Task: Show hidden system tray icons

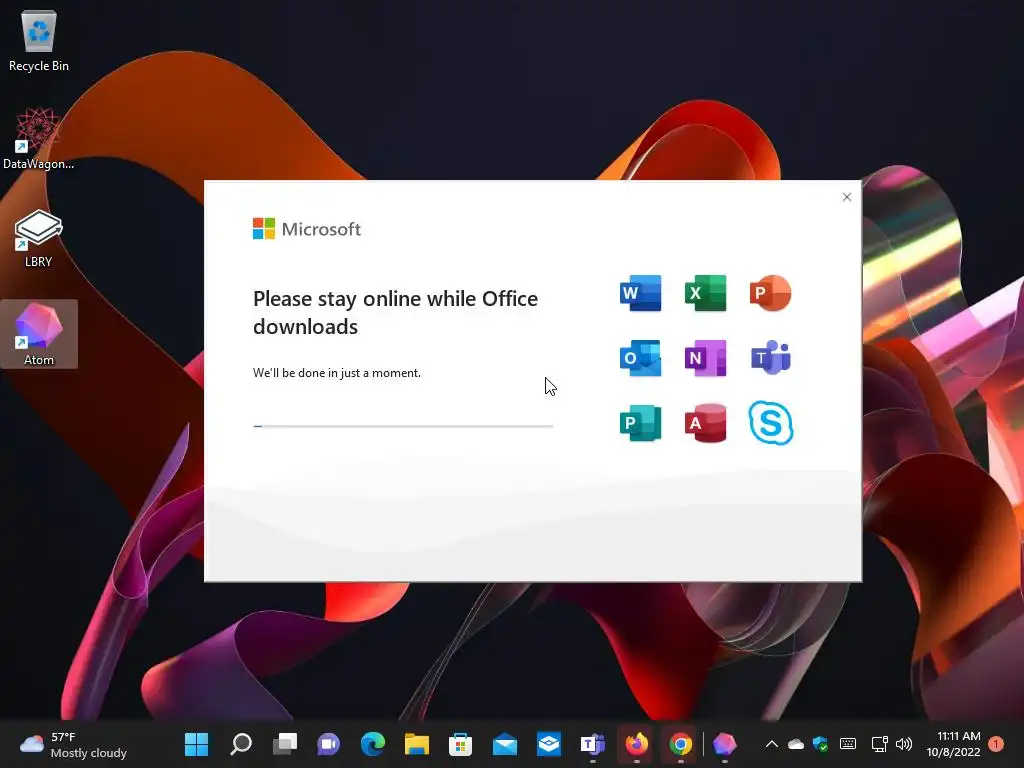Action: coord(771,744)
